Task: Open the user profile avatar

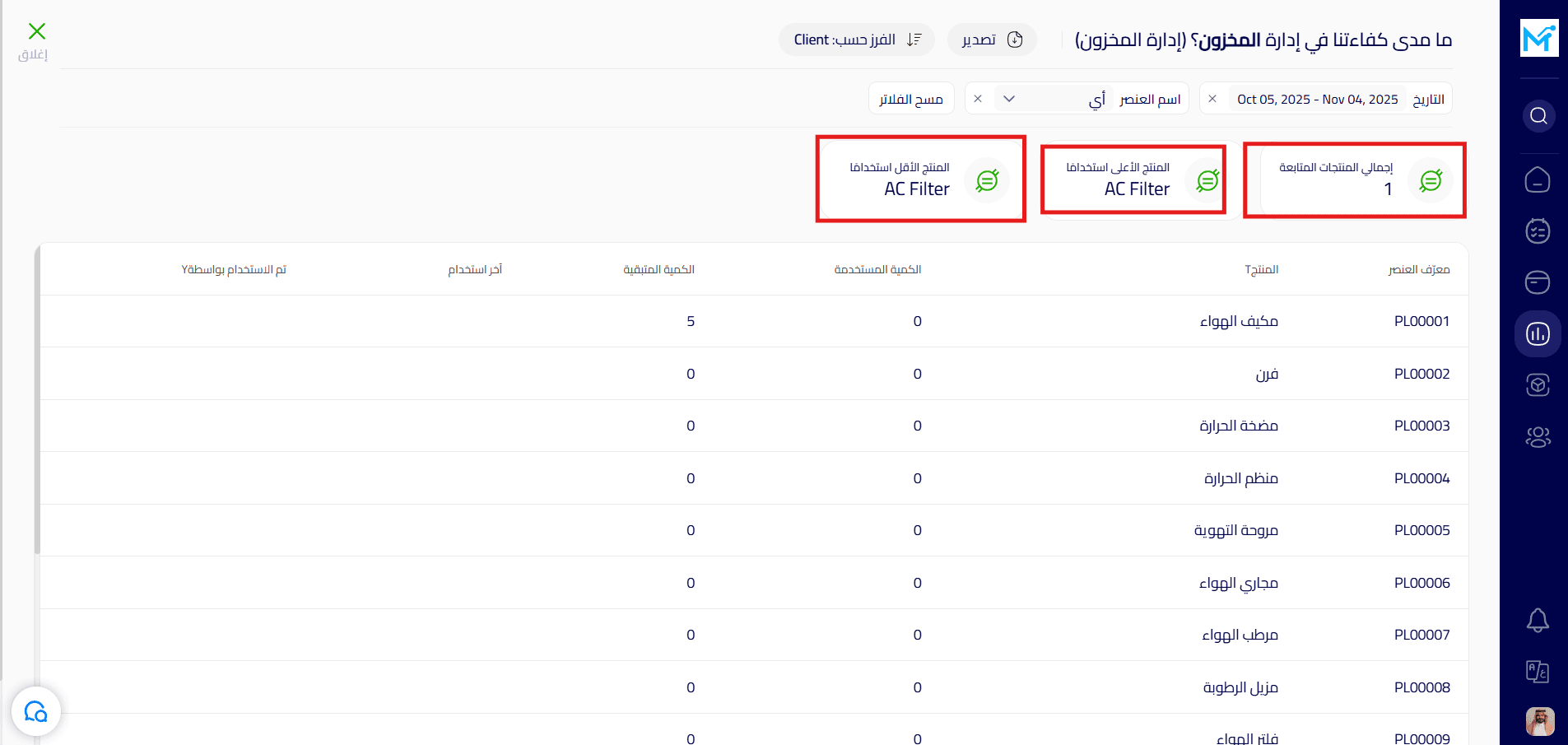Action: (1539, 722)
